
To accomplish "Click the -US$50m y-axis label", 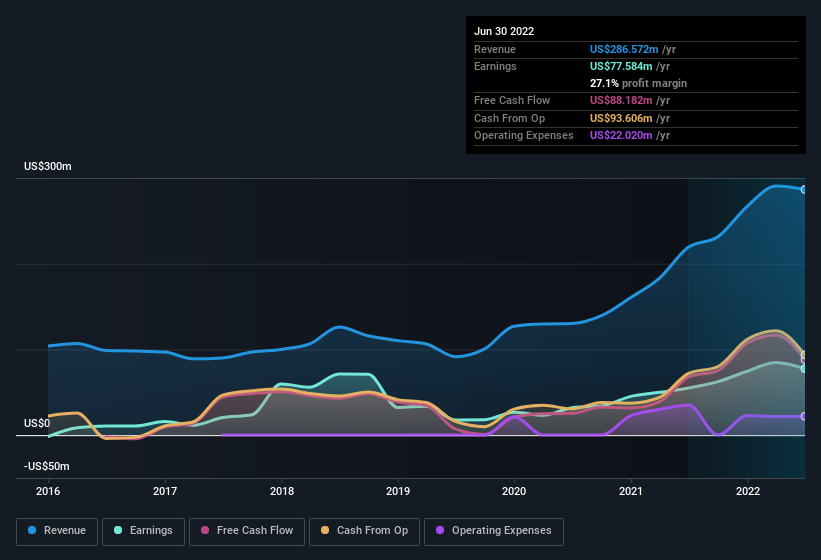I will (x=46, y=467).
